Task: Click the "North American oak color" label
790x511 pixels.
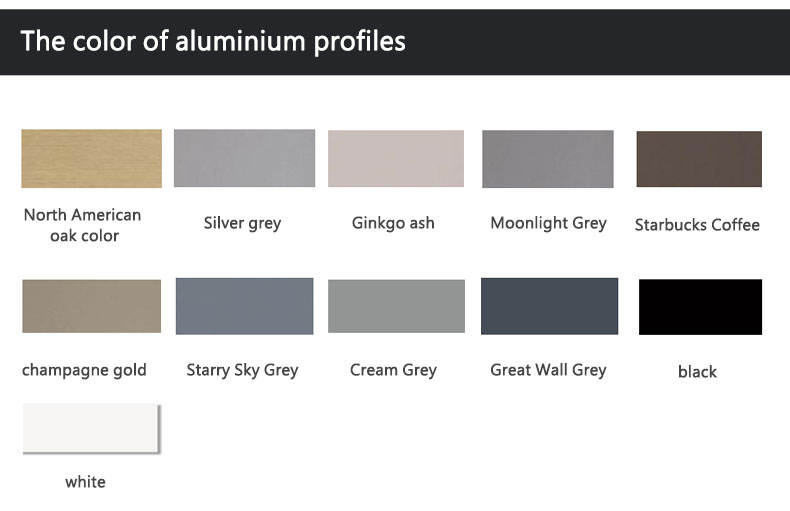Action: coord(83,225)
